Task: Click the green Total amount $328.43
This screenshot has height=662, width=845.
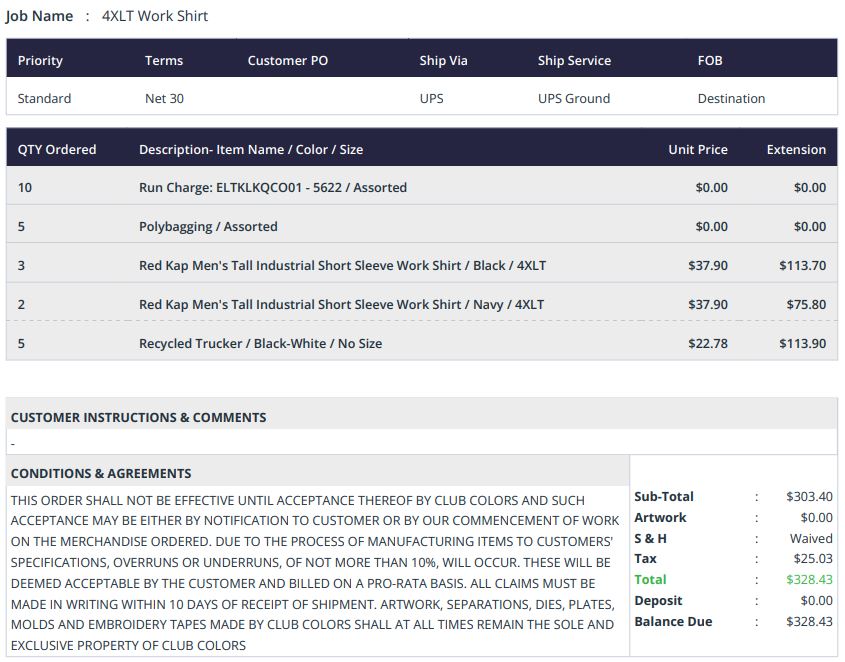Action: (809, 580)
